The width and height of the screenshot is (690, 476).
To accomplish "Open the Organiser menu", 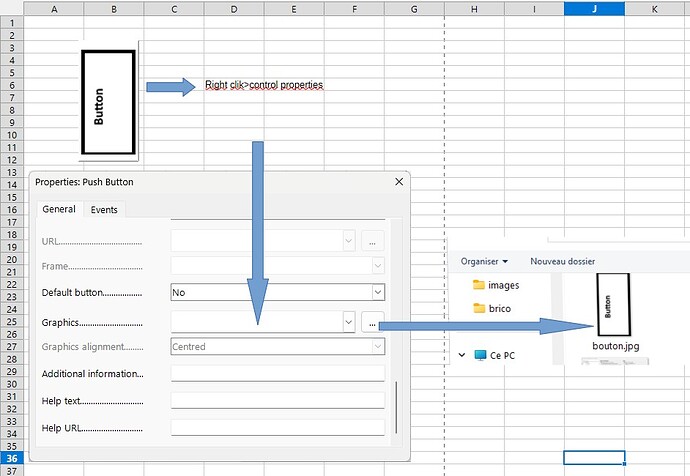I will (484, 261).
